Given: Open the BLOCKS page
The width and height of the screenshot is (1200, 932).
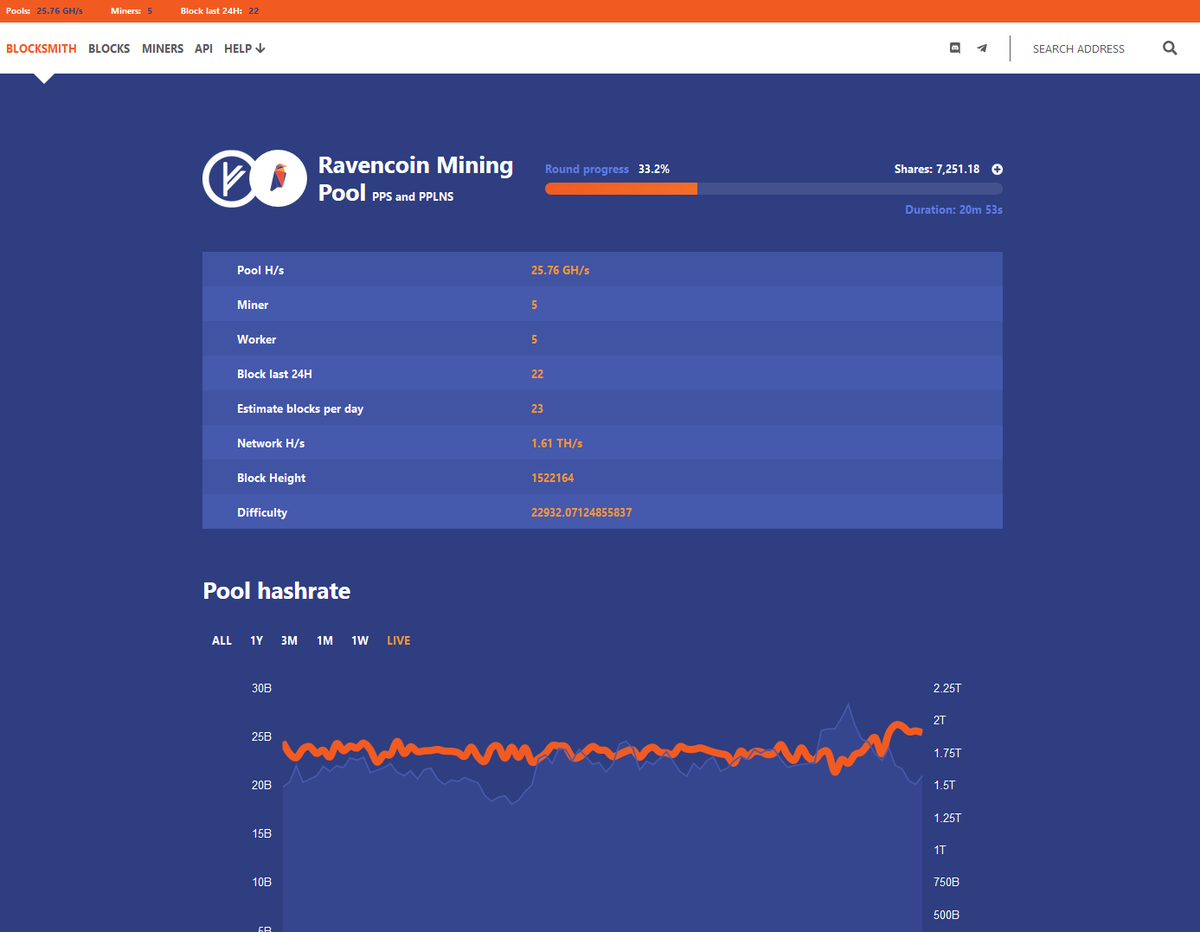Looking at the screenshot, I should click(x=108, y=47).
